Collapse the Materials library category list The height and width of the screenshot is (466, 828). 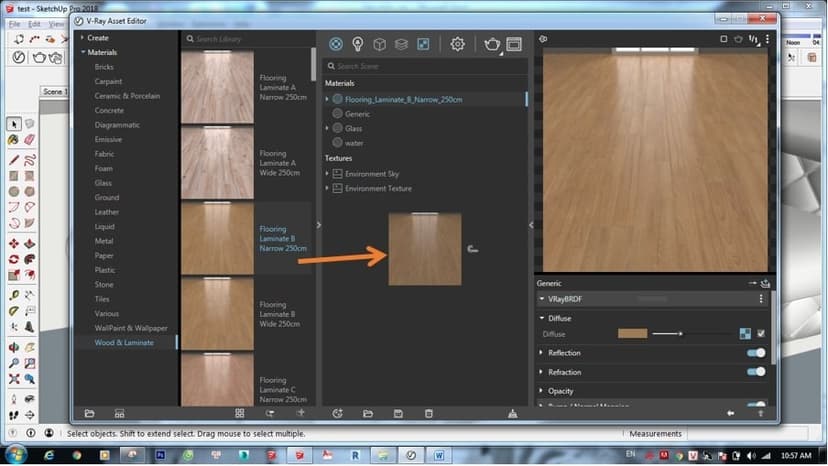point(83,52)
